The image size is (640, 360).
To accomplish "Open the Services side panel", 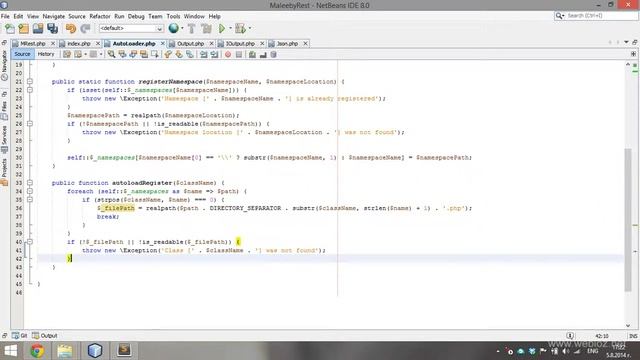I will coord(4,139).
